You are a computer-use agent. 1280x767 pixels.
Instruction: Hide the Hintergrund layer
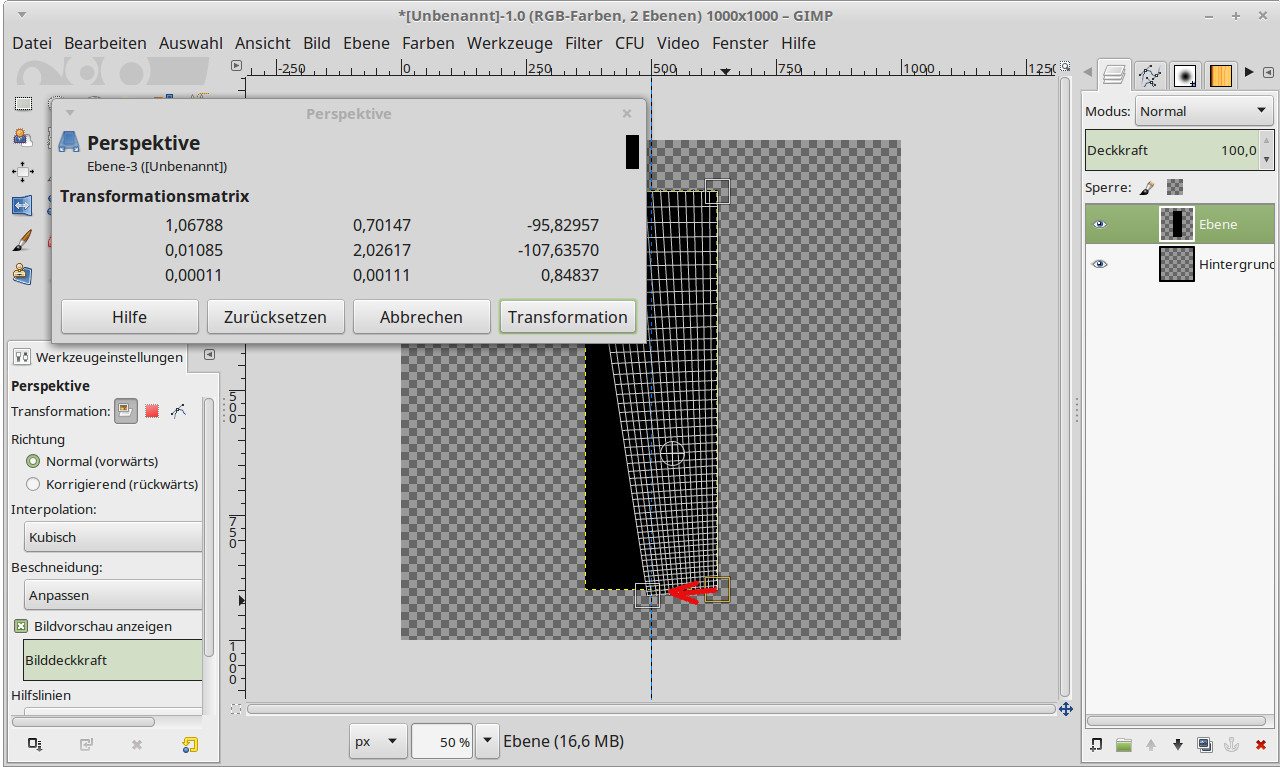tap(1100, 264)
